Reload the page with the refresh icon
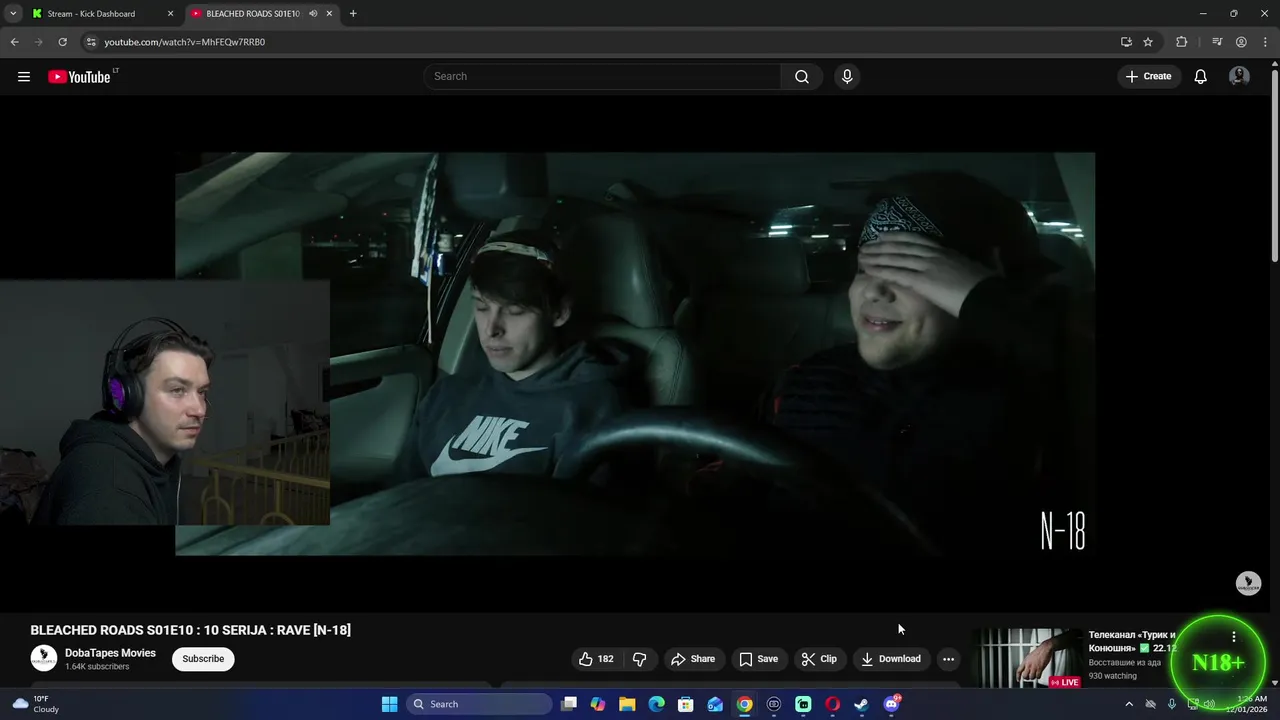1280x720 pixels. (62, 42)
